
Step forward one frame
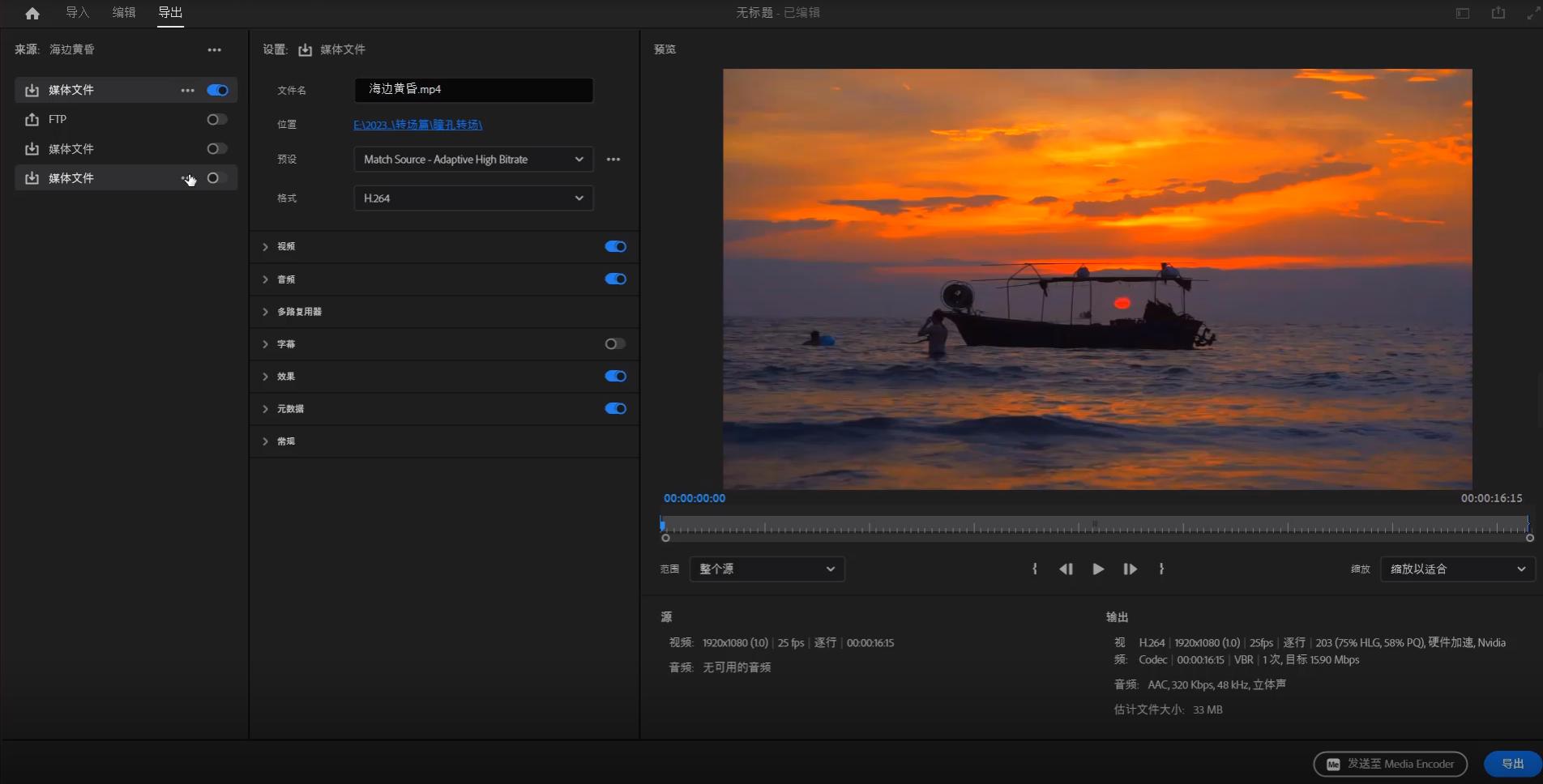click(1130, 569)
